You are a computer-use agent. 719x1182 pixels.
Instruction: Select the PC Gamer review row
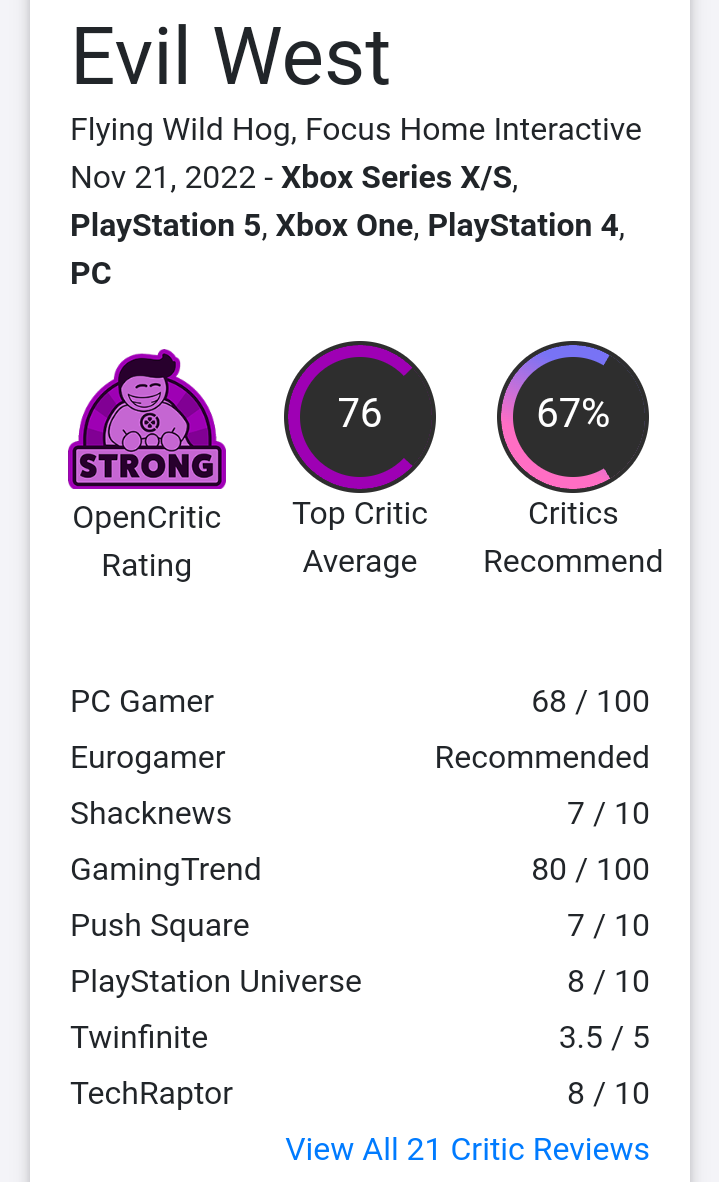(360, 702)
